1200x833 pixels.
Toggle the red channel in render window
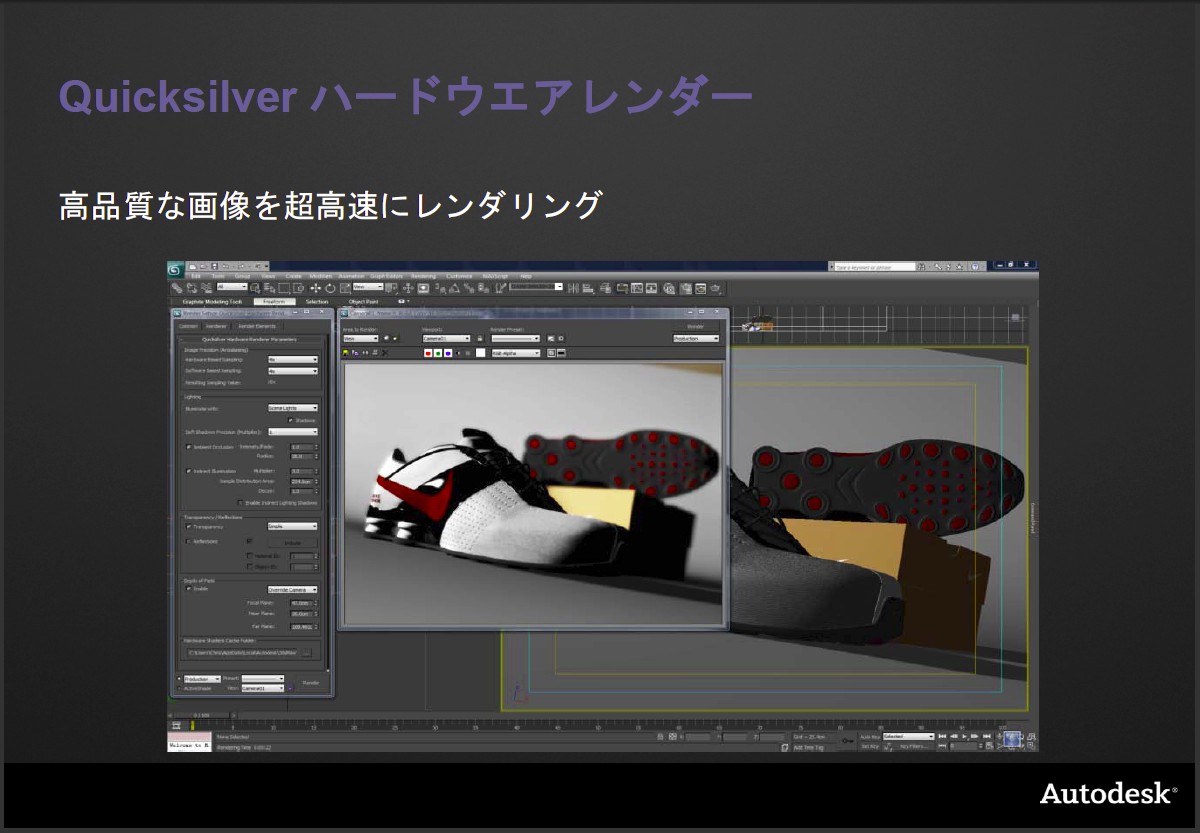coord(428,353)
